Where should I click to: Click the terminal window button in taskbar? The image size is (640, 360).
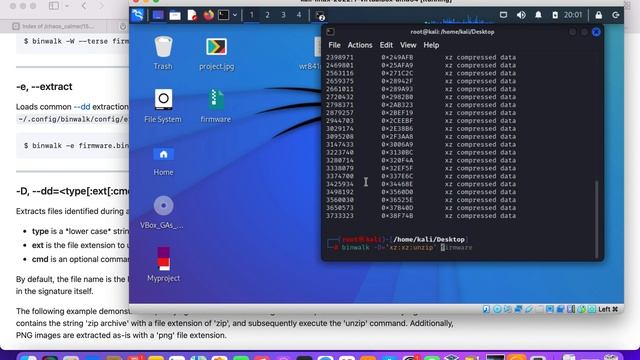tap(320, 16)
